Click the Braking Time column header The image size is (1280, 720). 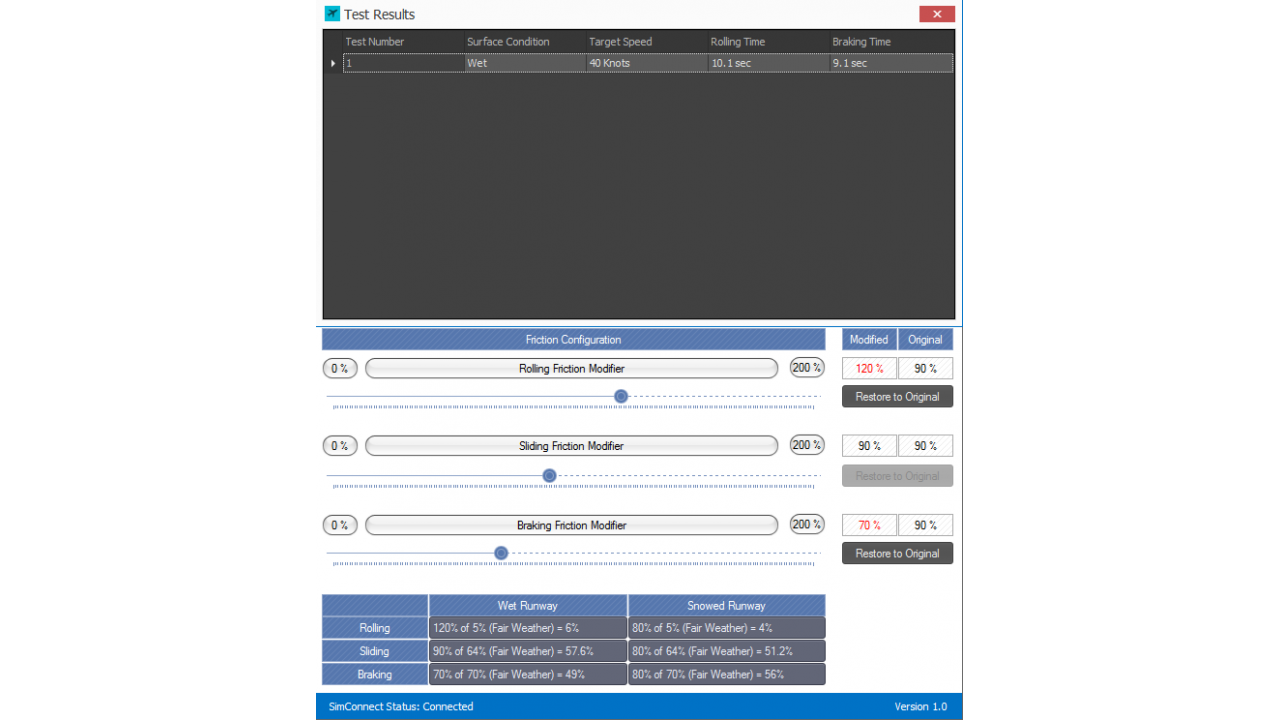click(x=861, y=42)
